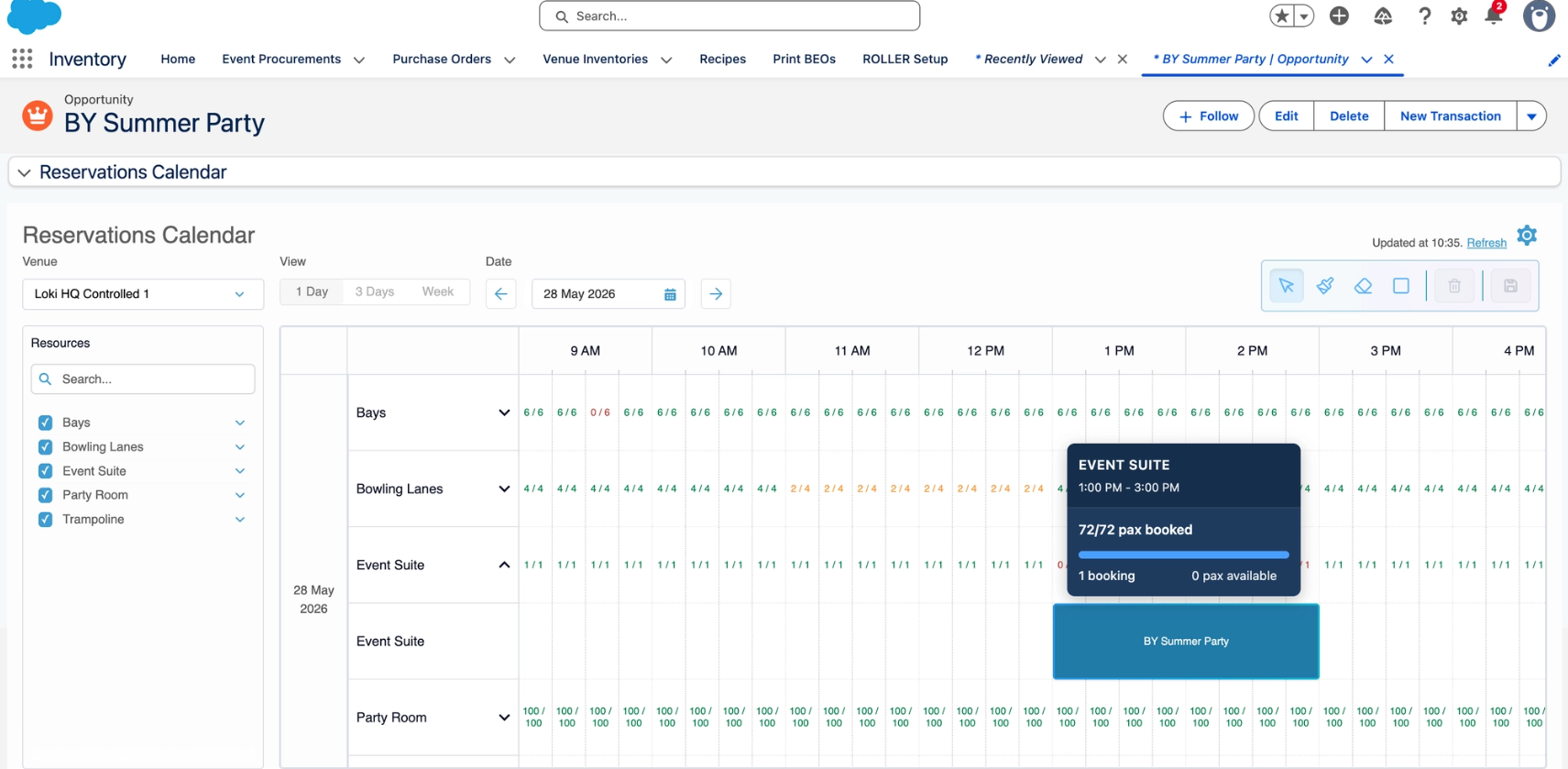Switch to 1 Day view

[312, 291]
